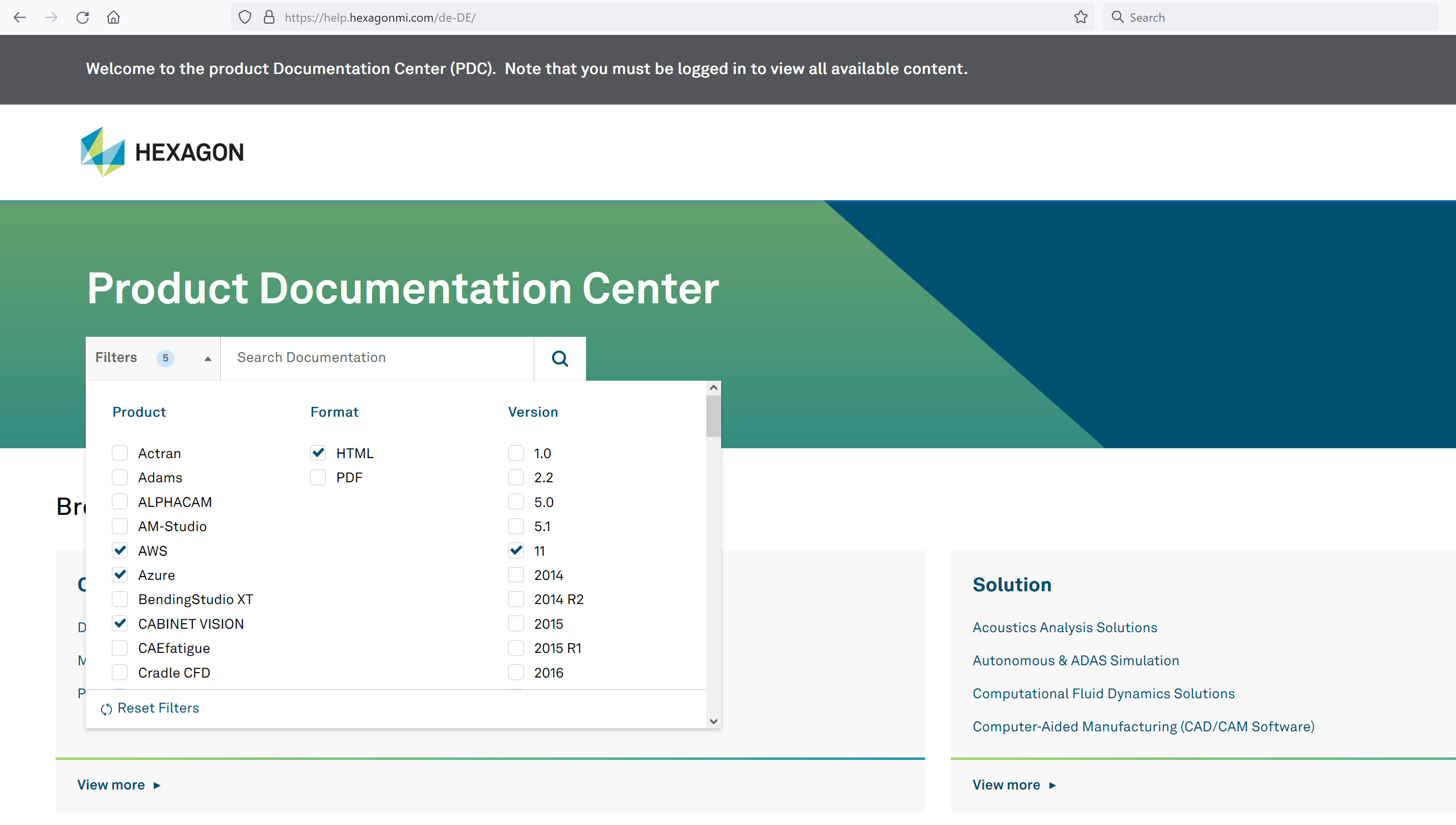Check the ALPHACAM product checkbox
The width and height of the screenshot is (1456, 825).
point(119,502)
